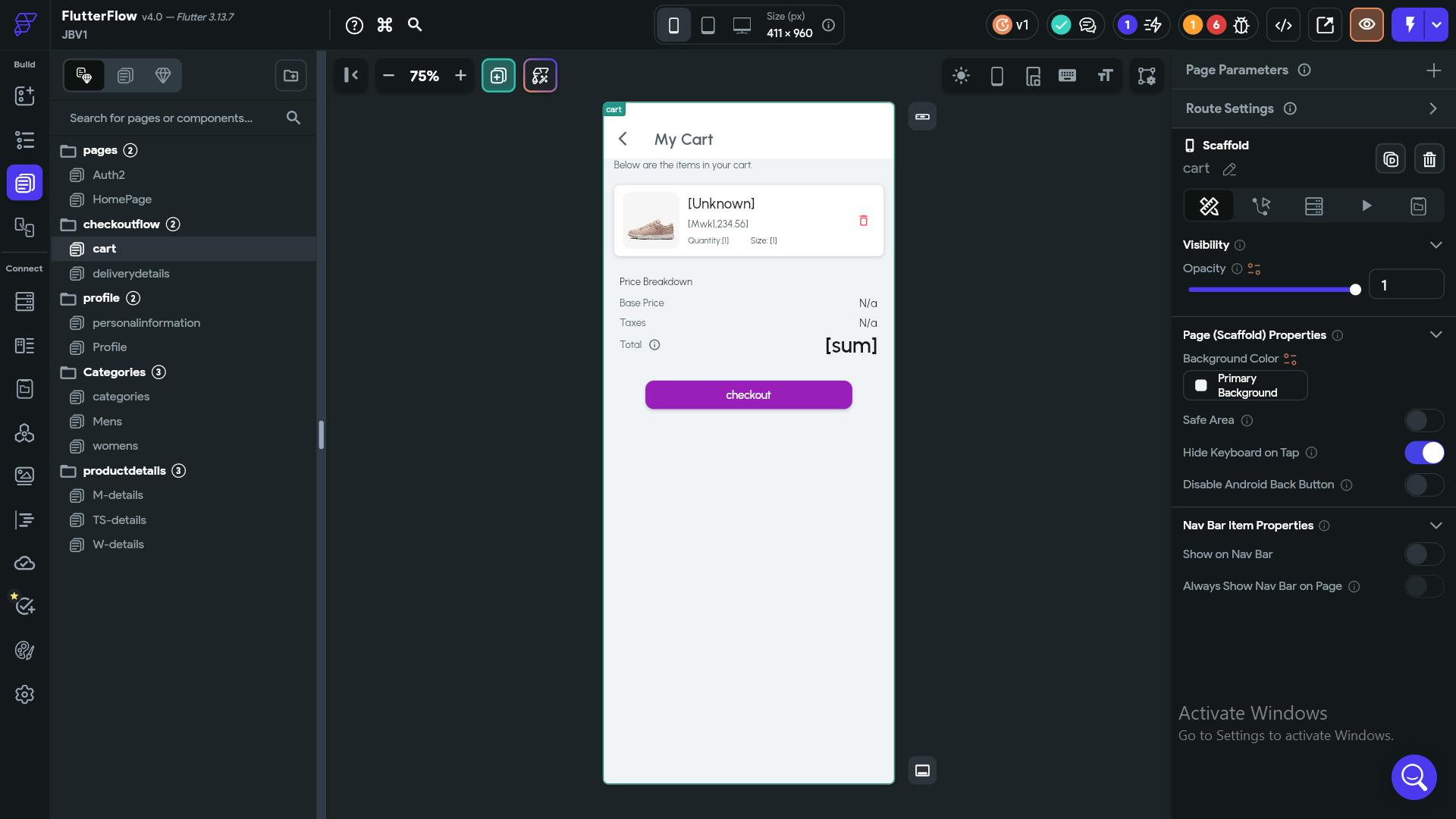Open the debug bug icon

(x=1241, y=25)
